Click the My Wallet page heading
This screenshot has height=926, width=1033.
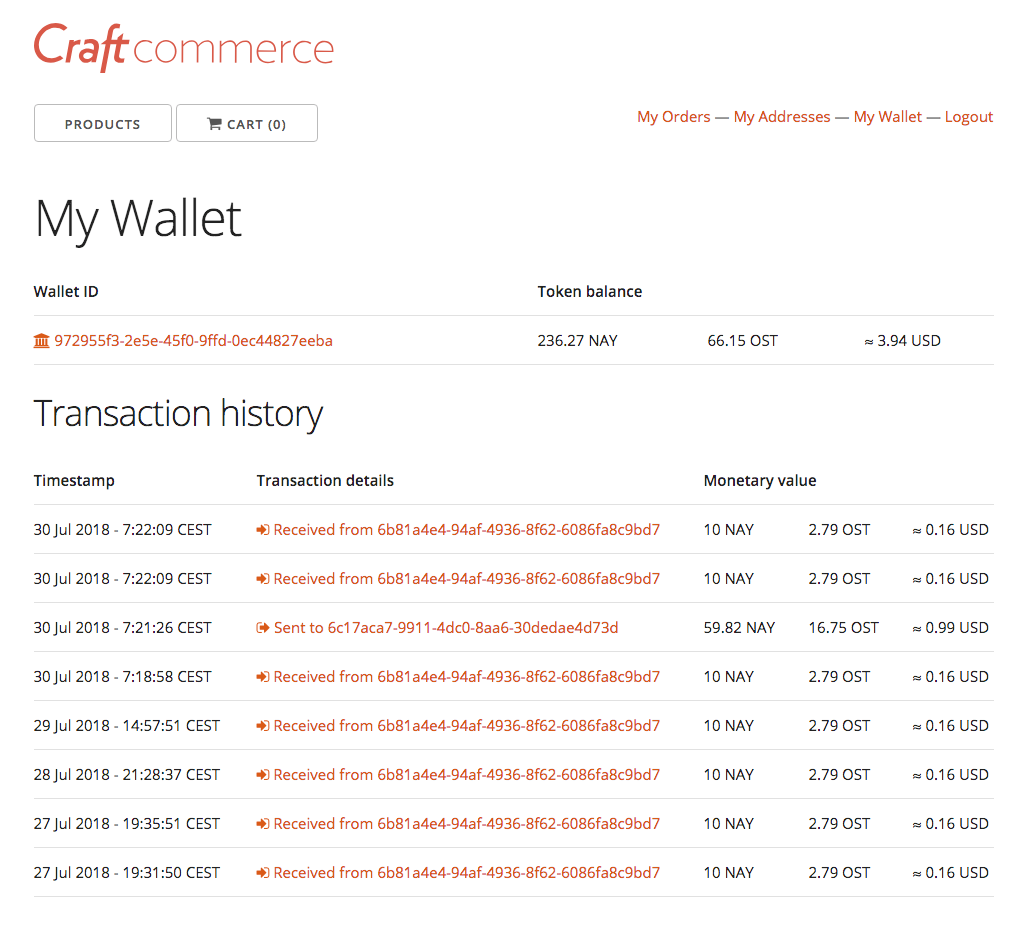point(138,219)
